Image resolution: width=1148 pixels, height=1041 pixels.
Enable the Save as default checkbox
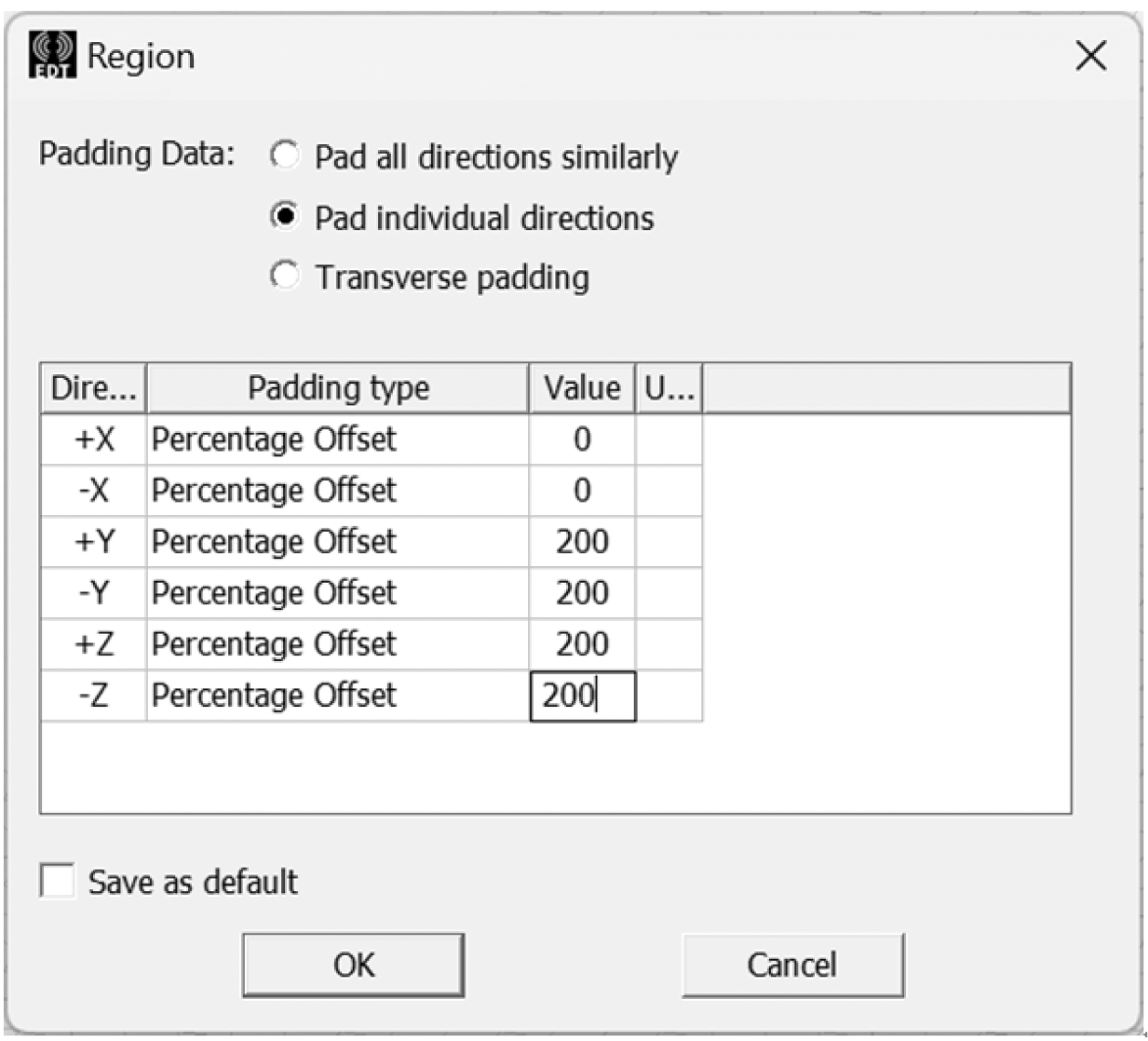57,880
